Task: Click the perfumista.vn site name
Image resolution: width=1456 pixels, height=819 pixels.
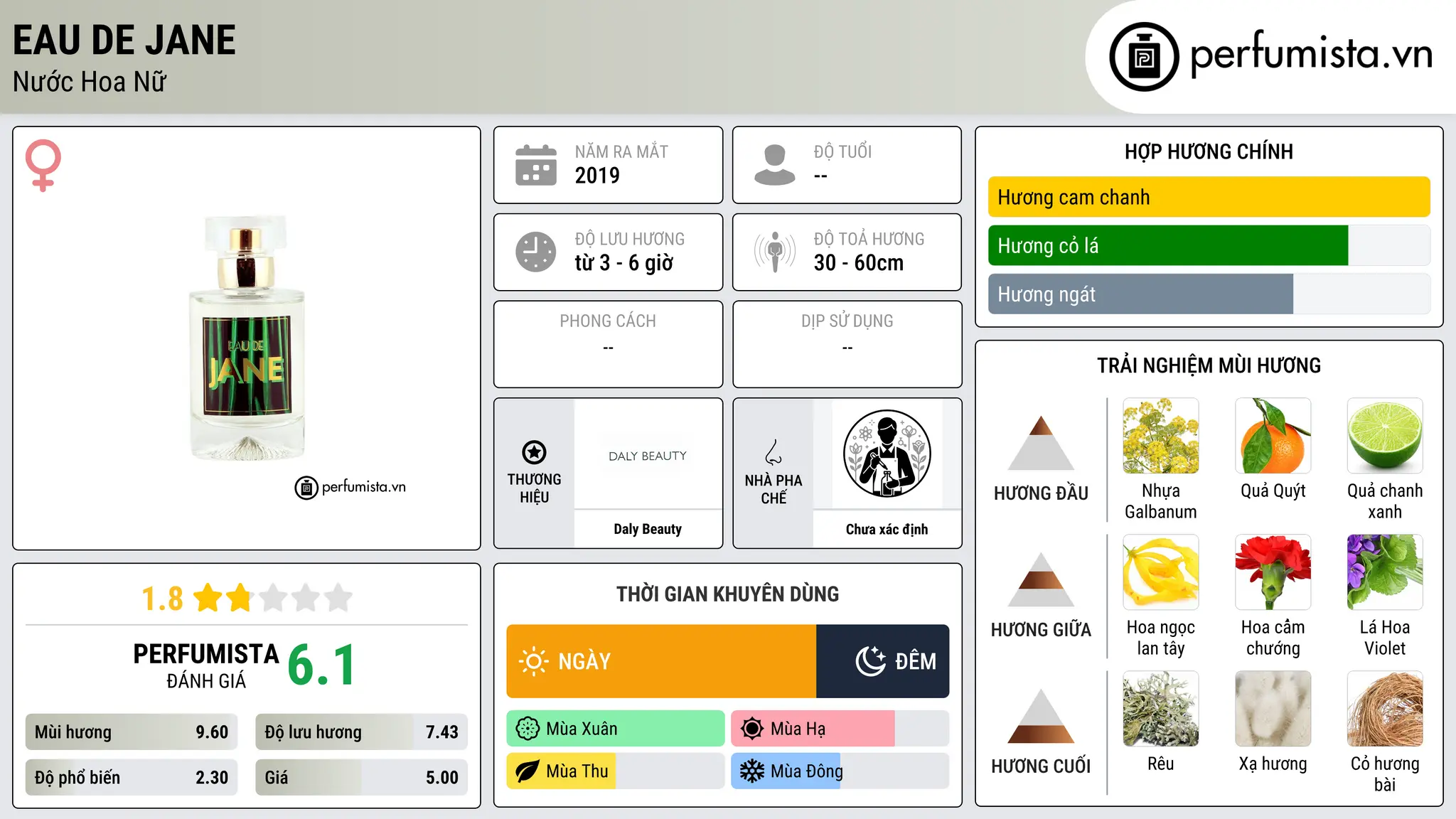Action: [x=1311, y=54]
